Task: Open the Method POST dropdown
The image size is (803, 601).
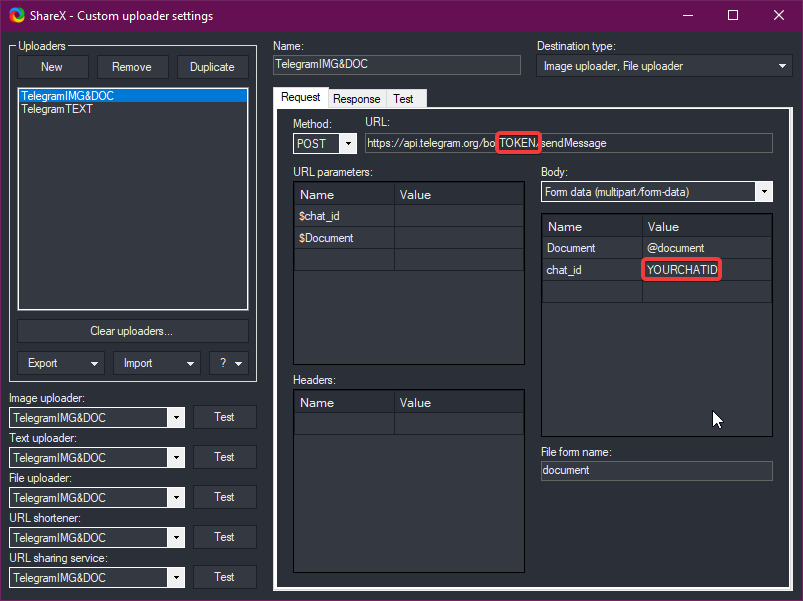Action: (325, 143)
